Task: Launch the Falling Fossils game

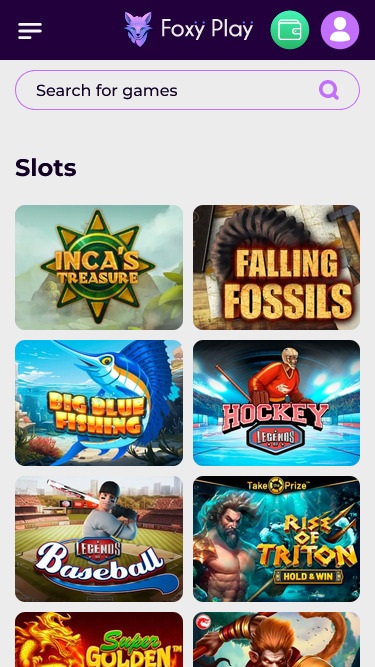Action: point(276,268)
